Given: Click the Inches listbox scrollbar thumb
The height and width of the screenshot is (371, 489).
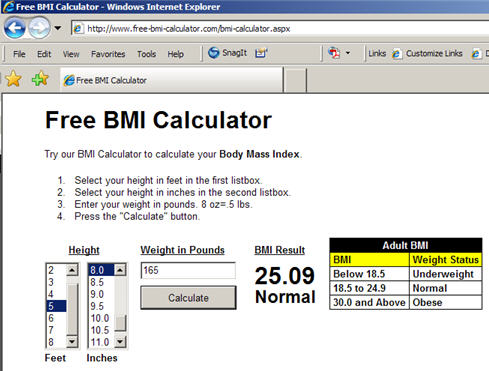Looking at the screenshot, I should 120,323.
